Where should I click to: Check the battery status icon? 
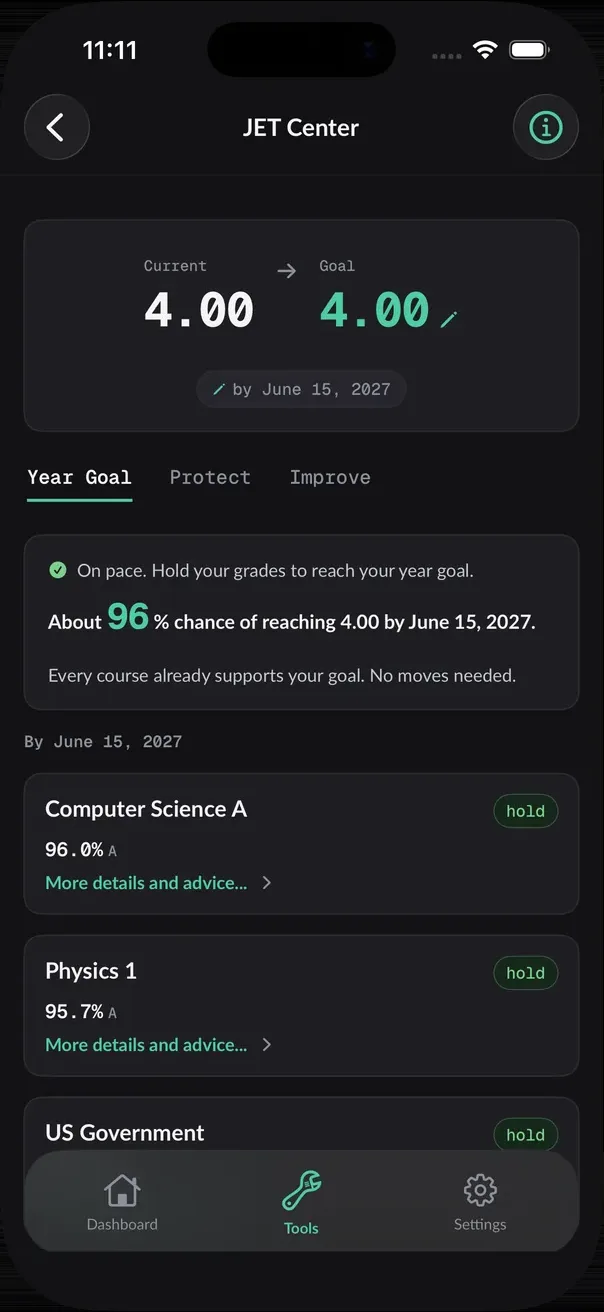[528, 50]
